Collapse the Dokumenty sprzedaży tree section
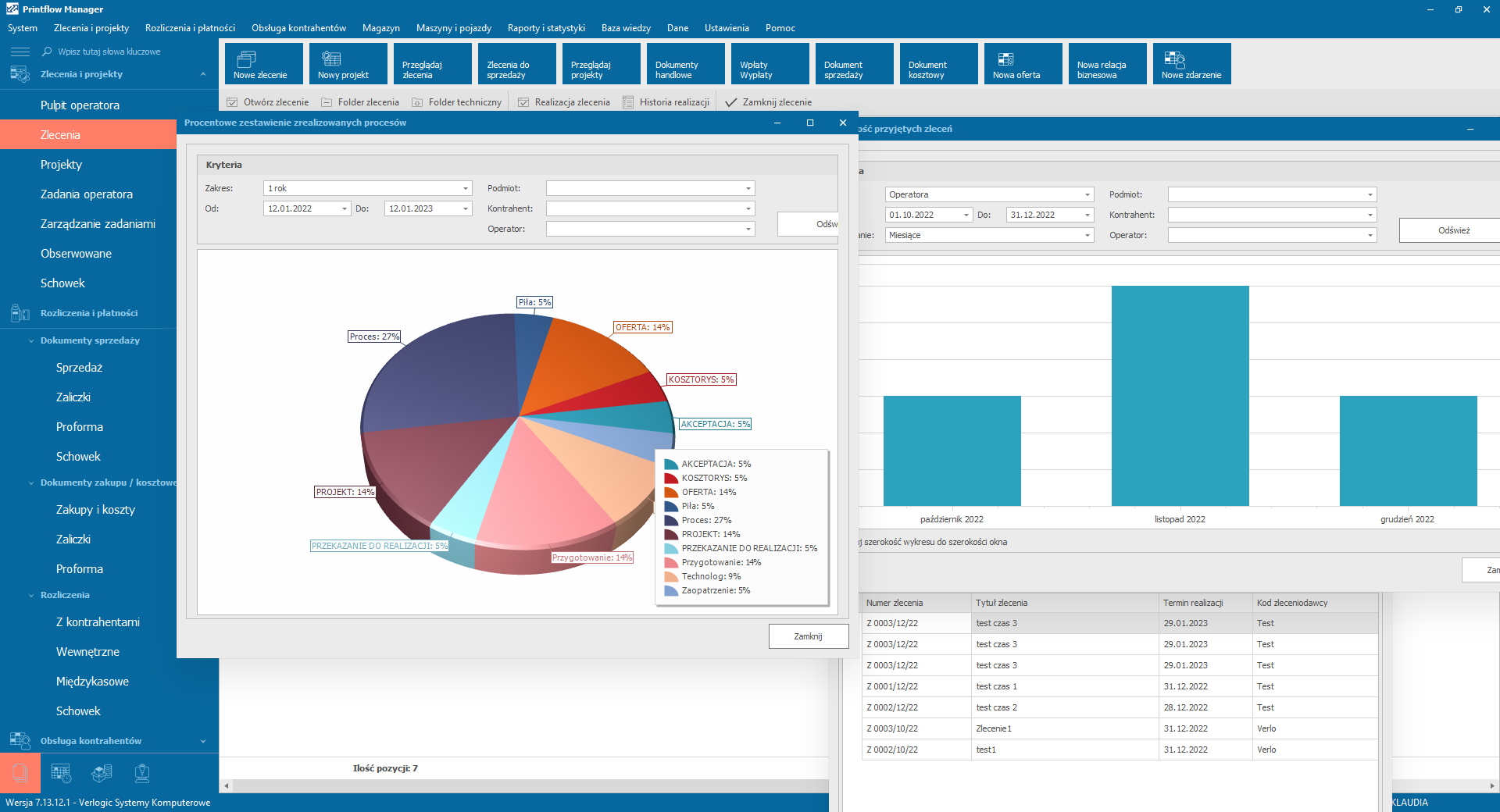 tap(31, 341)
